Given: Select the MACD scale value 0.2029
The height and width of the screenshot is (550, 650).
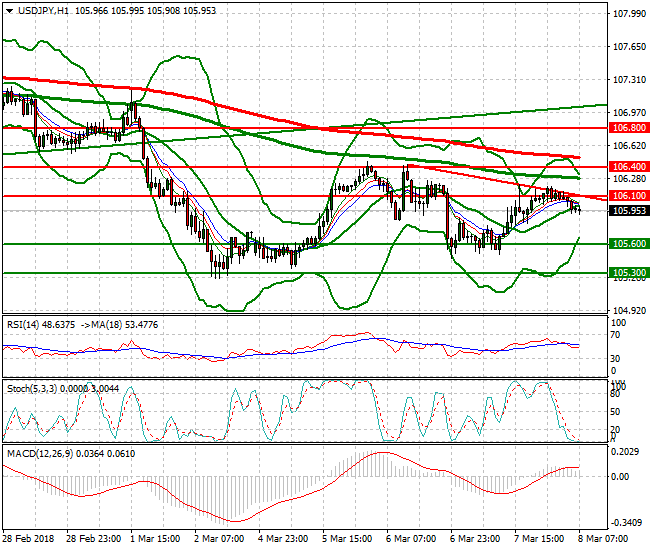Looking at the screenshot, I should click(626, 452).
